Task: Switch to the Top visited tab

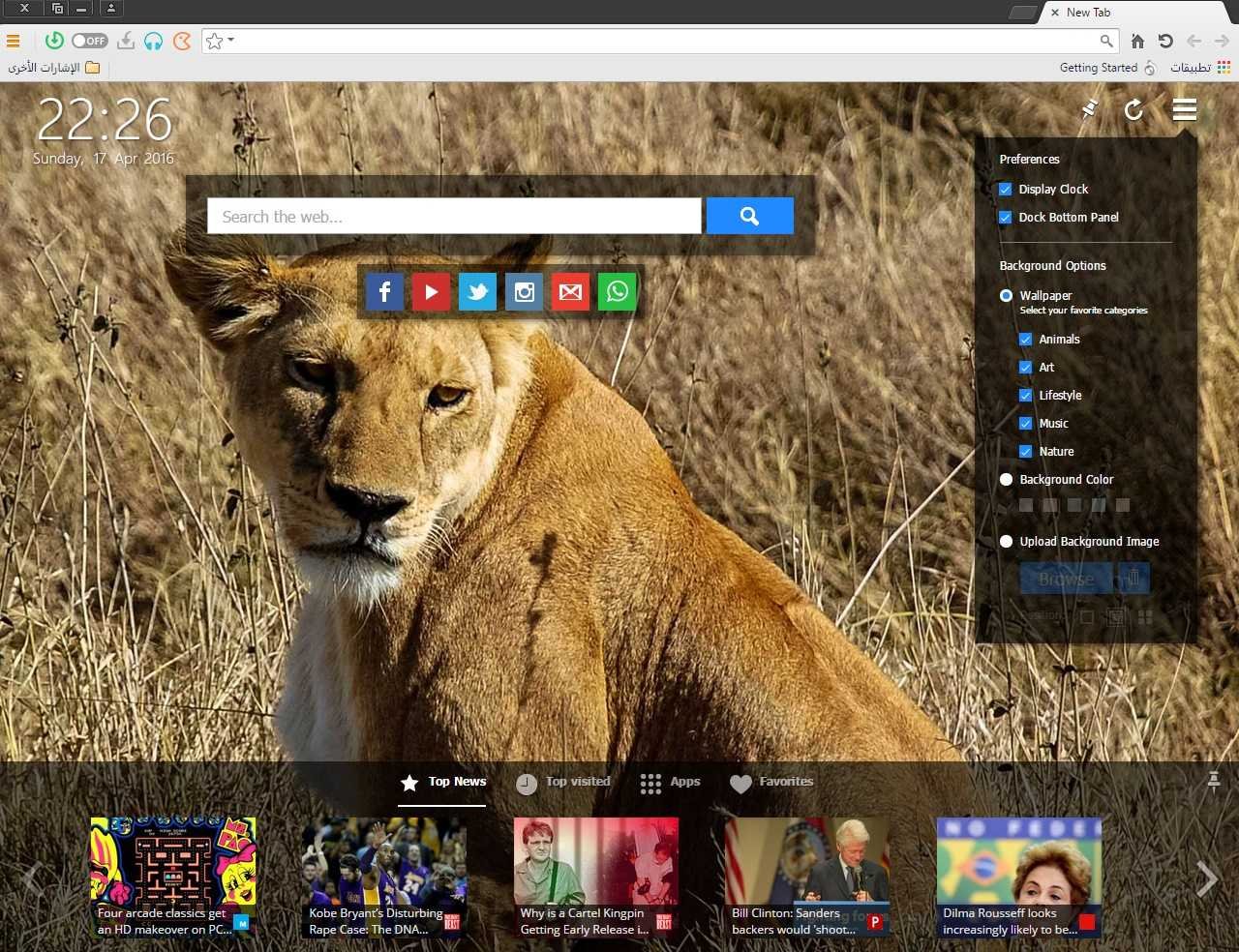Action: (563, 783)
